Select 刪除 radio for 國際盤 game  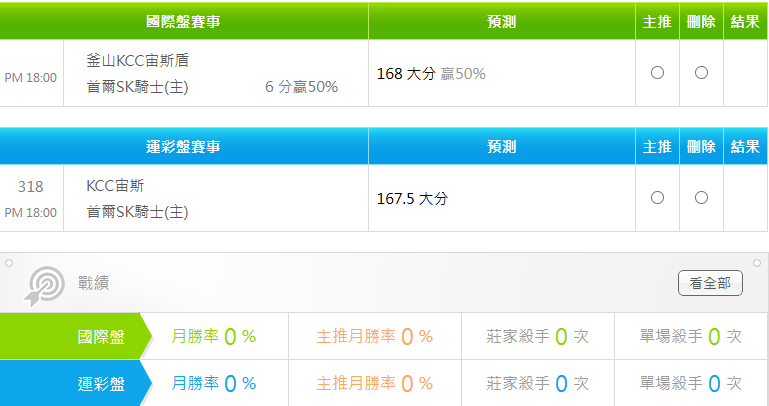701,73
